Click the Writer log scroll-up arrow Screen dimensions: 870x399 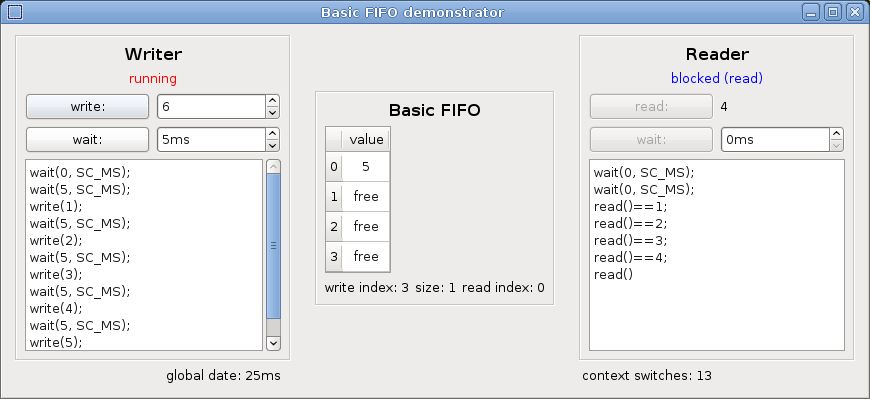[x=274, y=166]
